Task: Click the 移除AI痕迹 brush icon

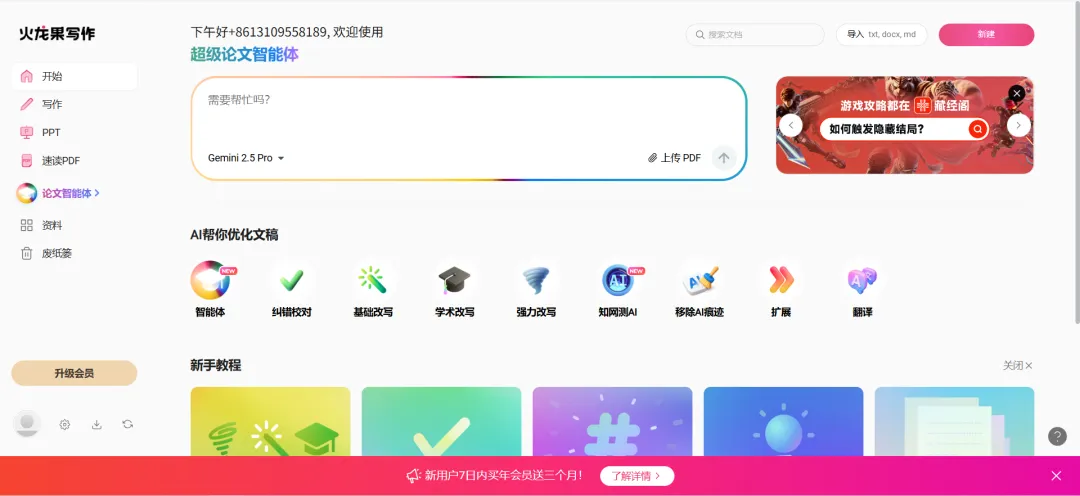Action: click(700, 280)
